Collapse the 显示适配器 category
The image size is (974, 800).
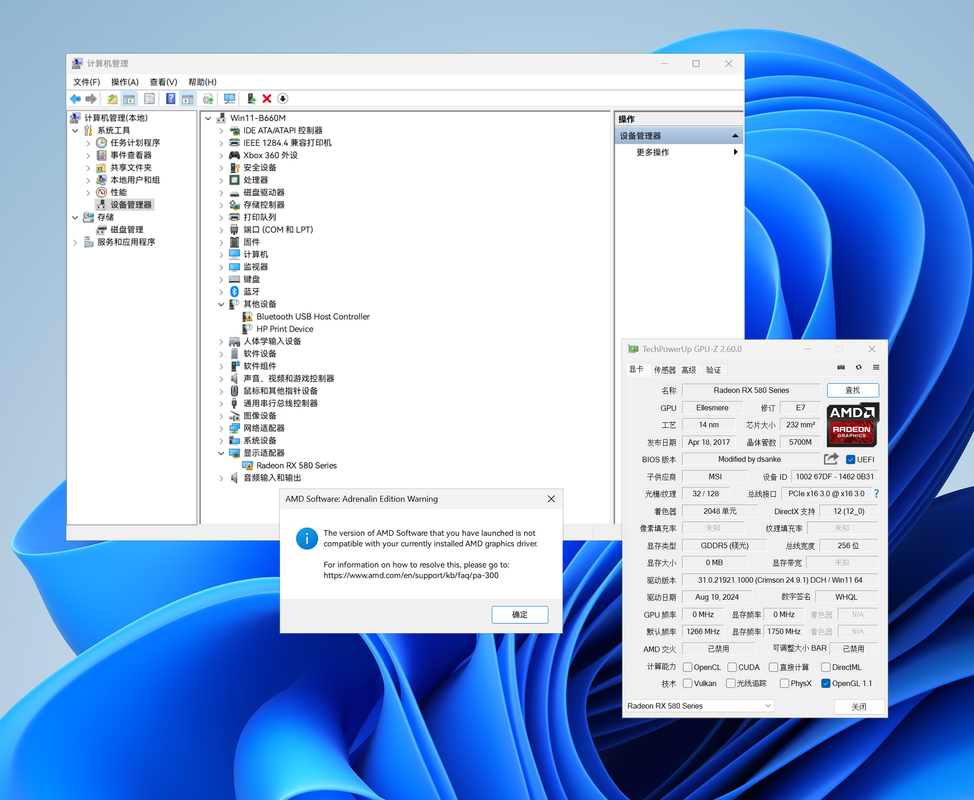221,453
